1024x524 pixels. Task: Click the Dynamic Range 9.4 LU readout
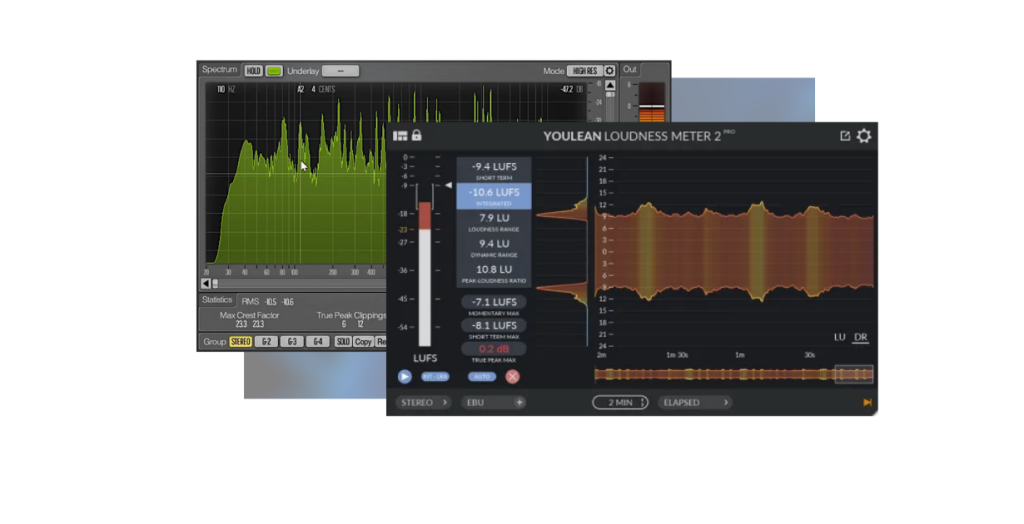click(494, 248)
